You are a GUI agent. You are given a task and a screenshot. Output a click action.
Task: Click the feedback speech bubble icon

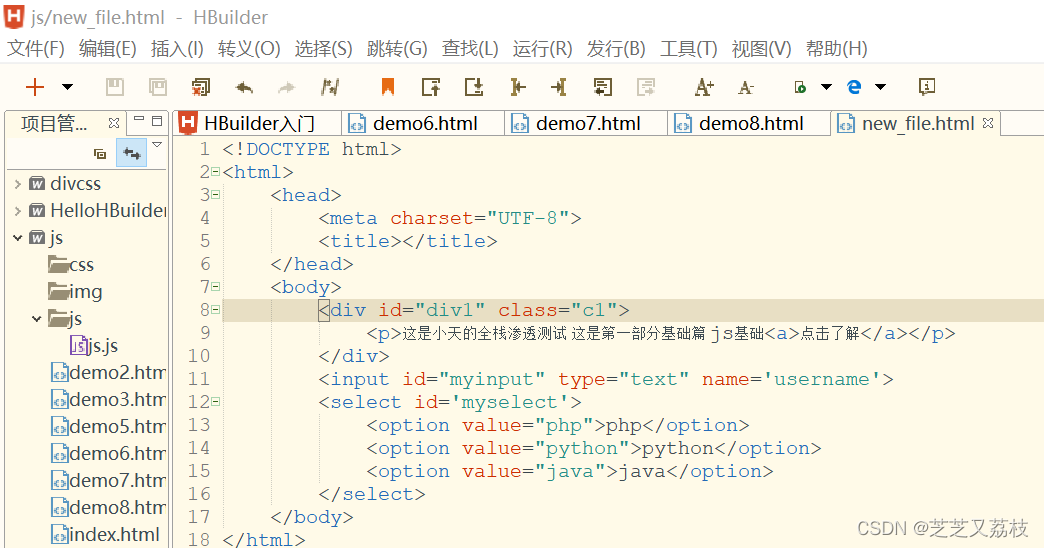click(927, 87)
